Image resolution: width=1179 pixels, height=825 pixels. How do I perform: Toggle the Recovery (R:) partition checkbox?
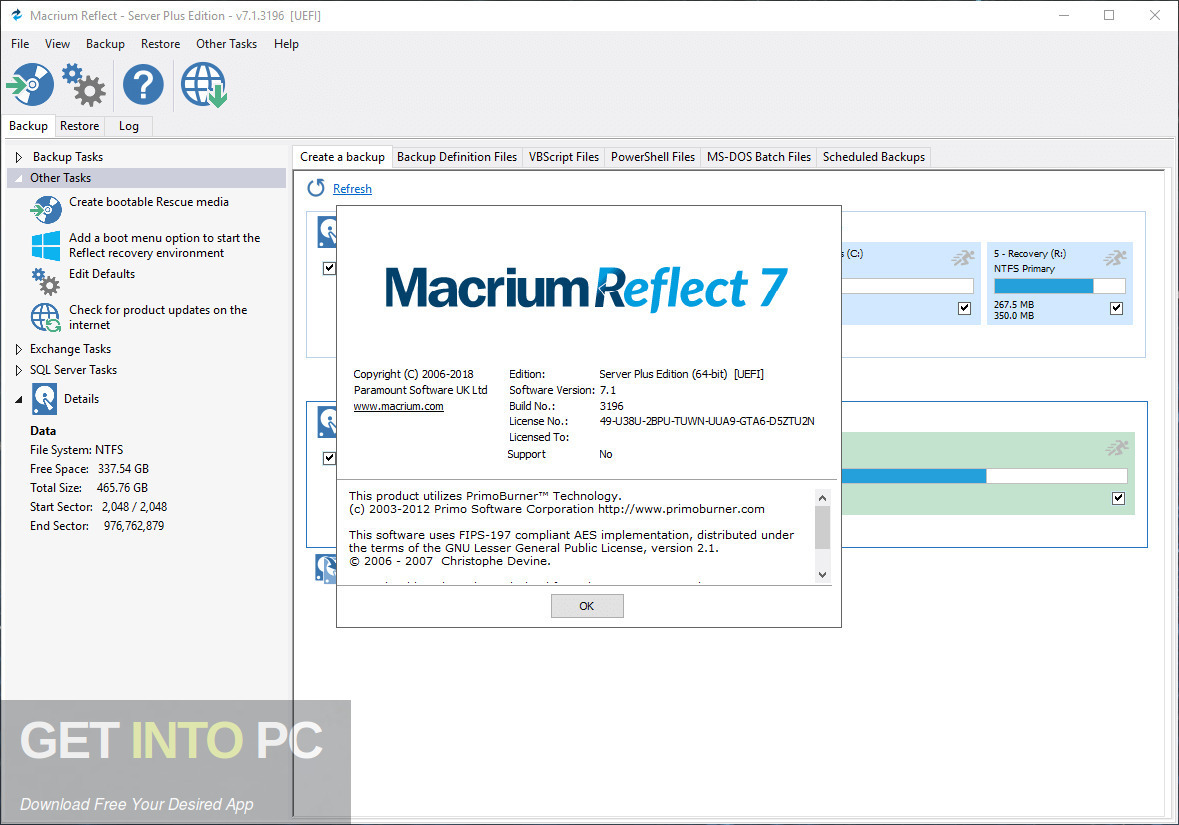coord(1117,308)
